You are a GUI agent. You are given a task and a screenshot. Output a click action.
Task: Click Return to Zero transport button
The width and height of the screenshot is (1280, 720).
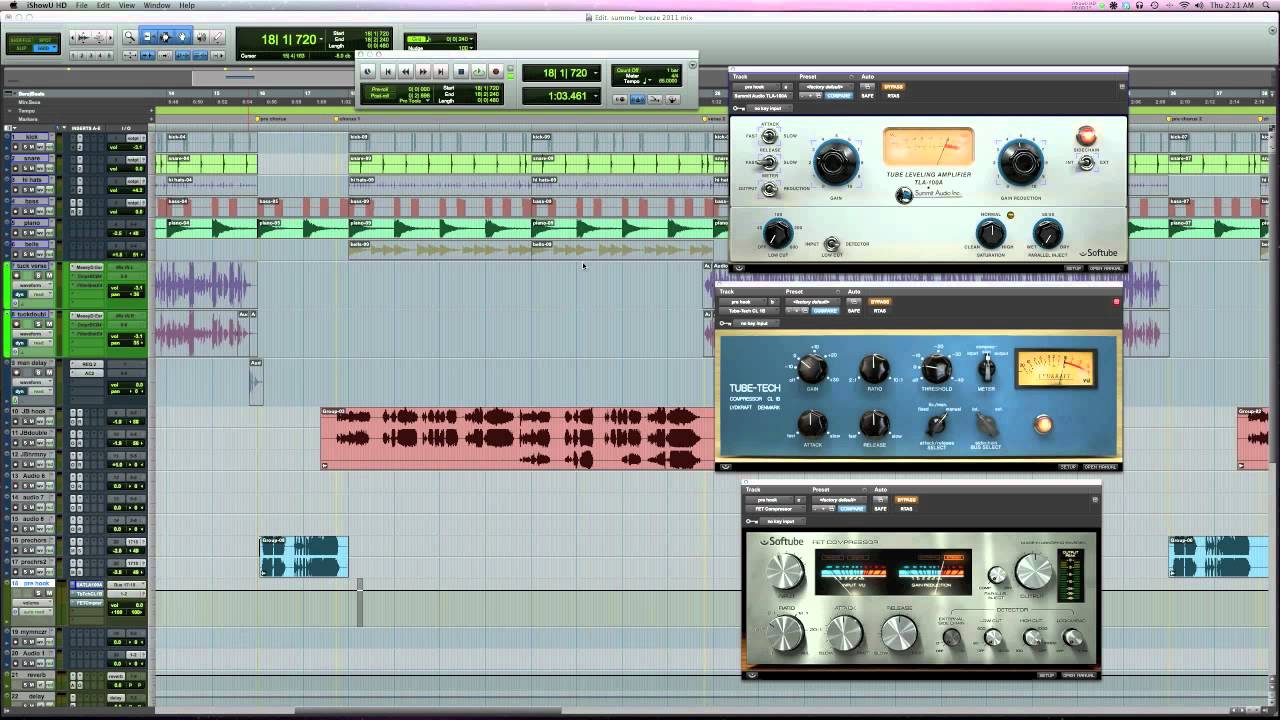[x=388, y=72]
